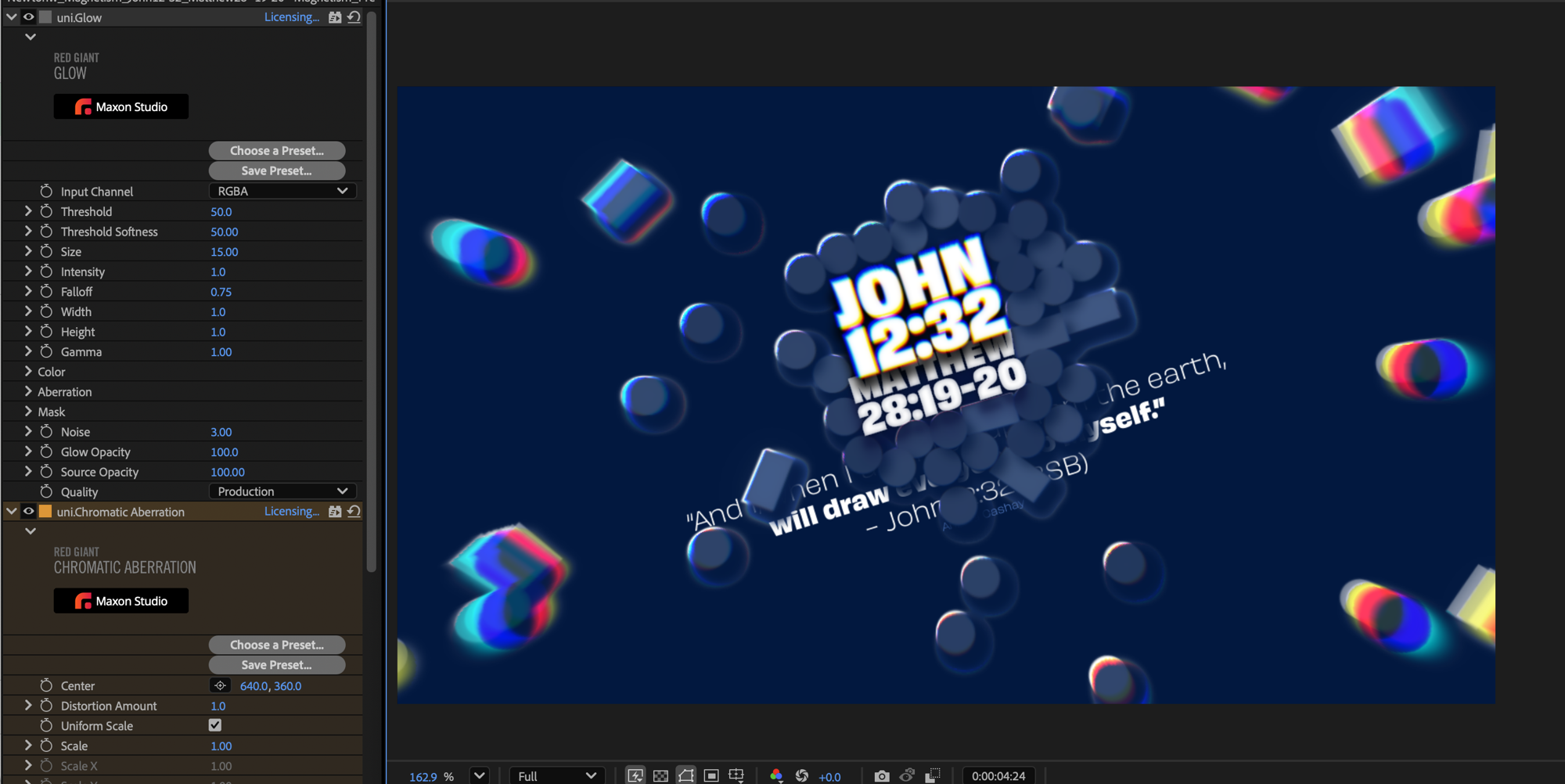Click the layers icon left of timecode
Screen dimensions: 1565x784
pyautogui.click(x=933, y=775)
